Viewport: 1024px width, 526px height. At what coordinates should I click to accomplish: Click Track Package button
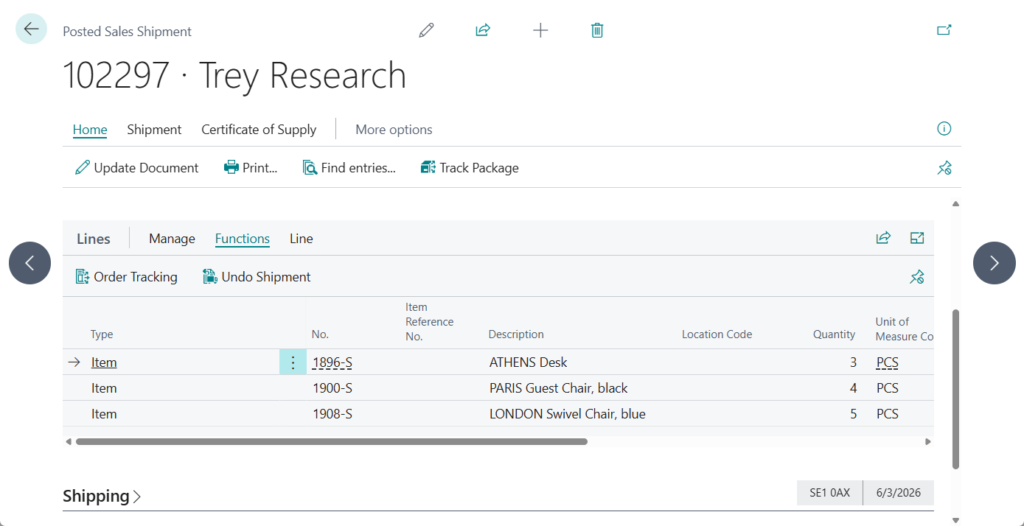(469, 168)
